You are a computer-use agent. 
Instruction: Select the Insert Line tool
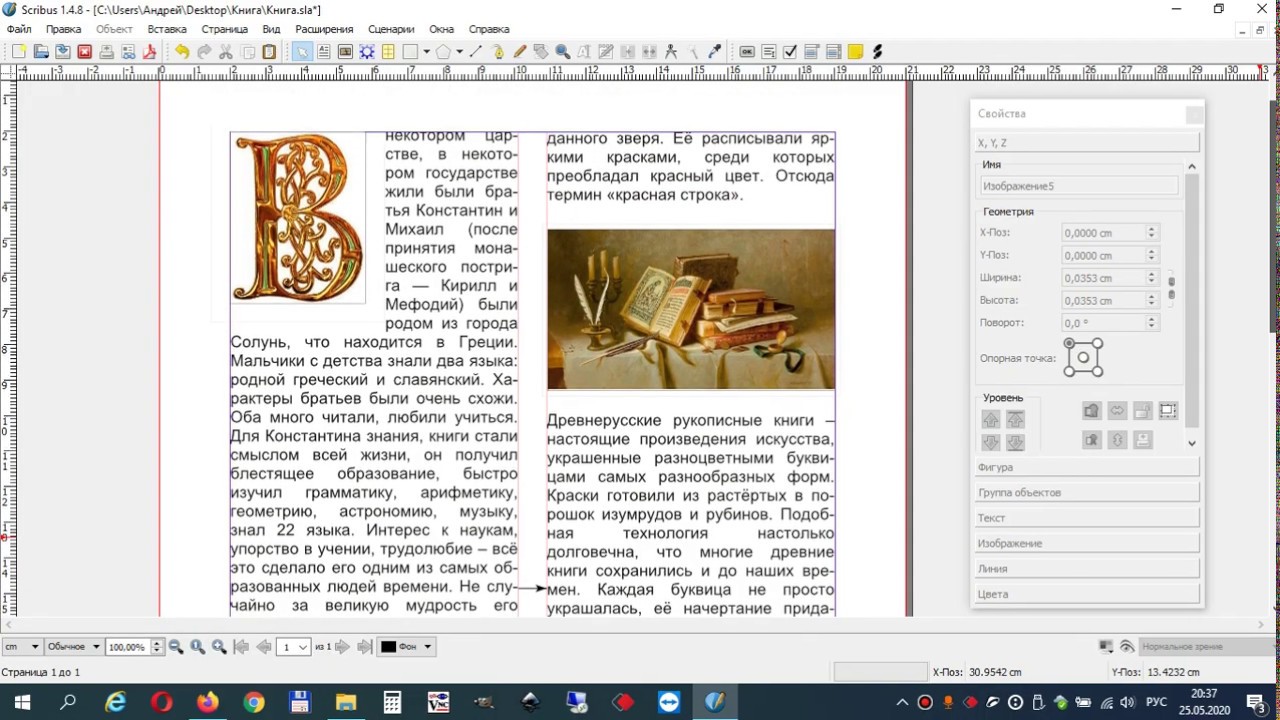click(x=476, y=52)
